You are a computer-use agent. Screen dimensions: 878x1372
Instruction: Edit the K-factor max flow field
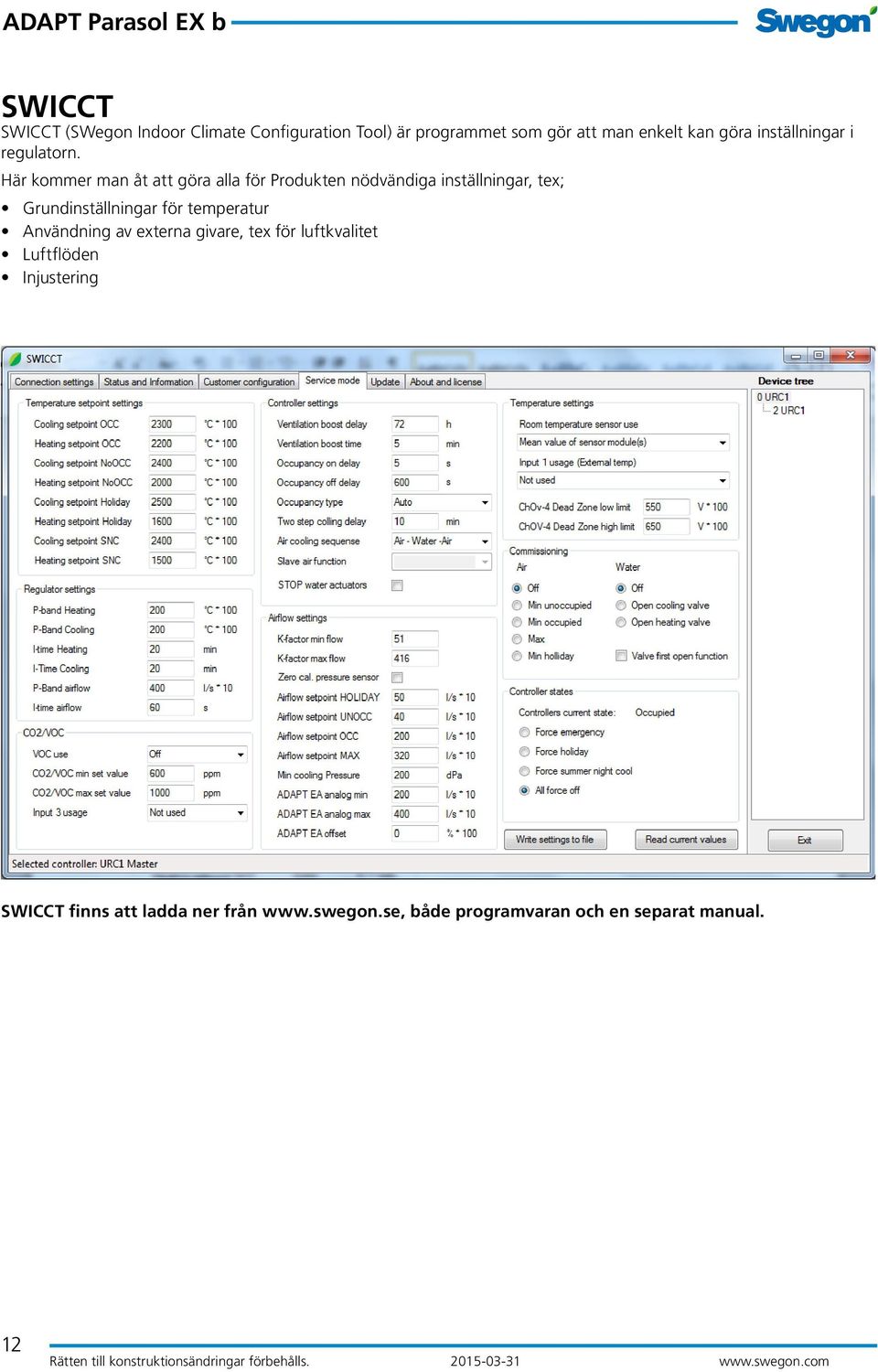click(x=414, y=659)
